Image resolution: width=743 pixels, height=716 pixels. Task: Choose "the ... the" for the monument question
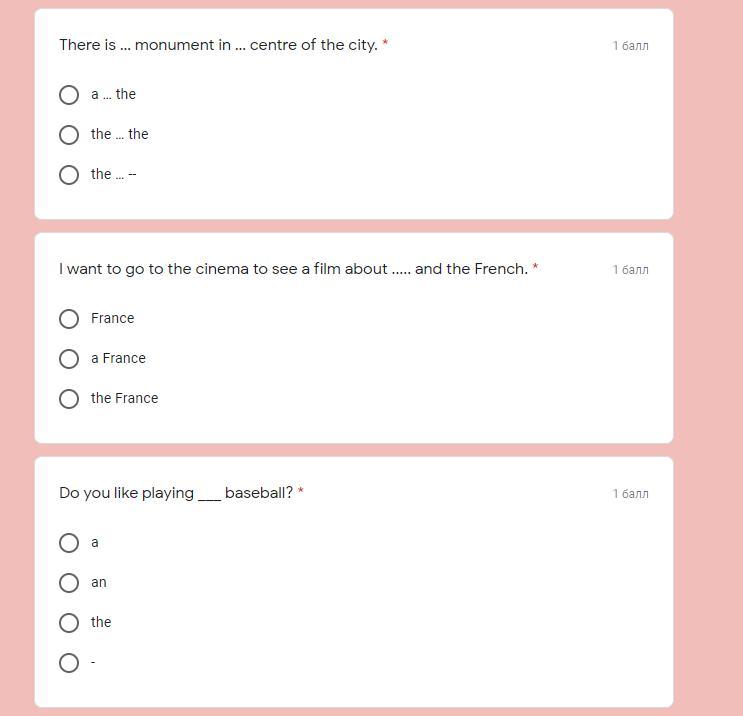coord(69,135)
